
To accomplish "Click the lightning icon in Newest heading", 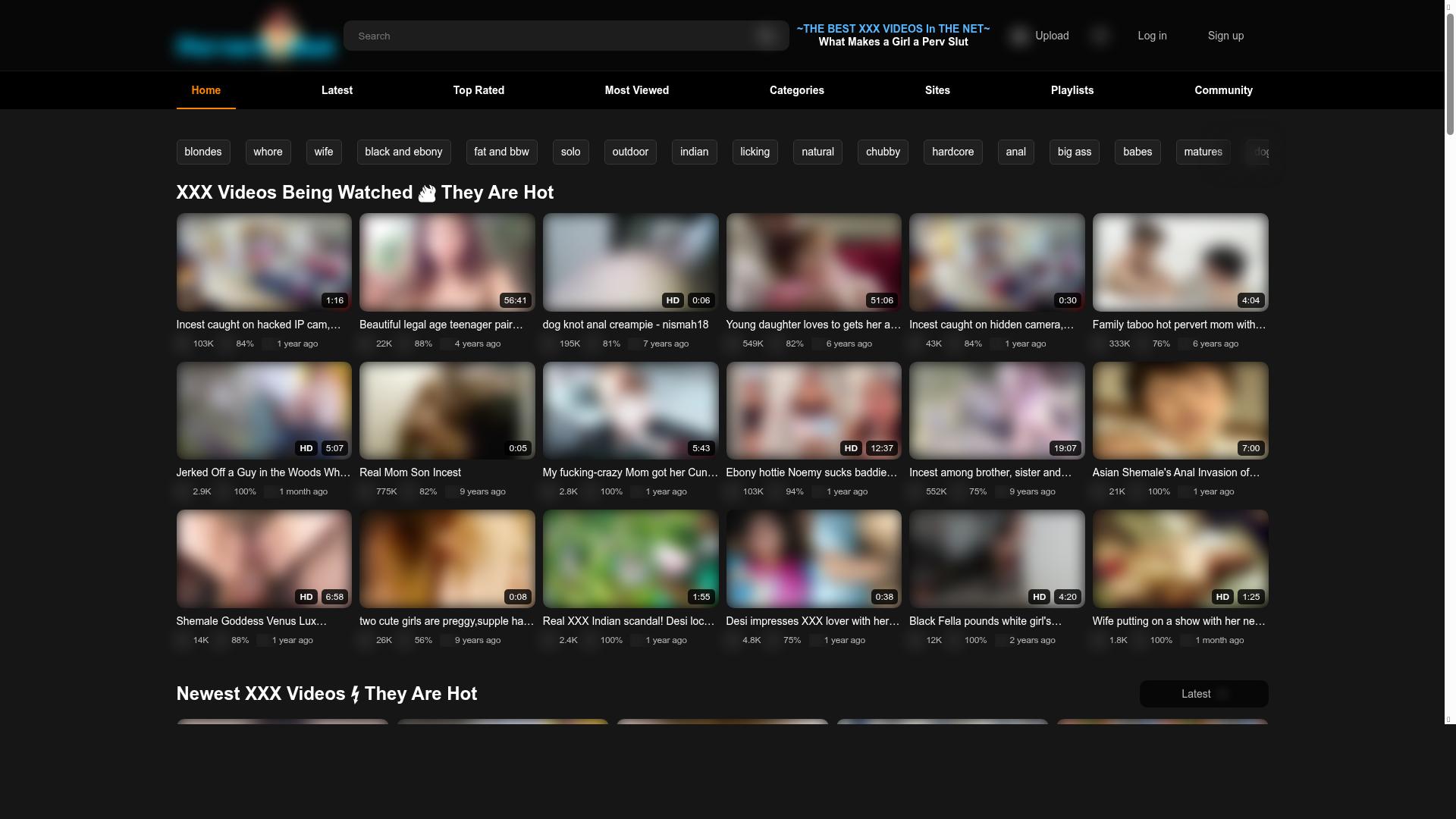I will pos(355,695).
